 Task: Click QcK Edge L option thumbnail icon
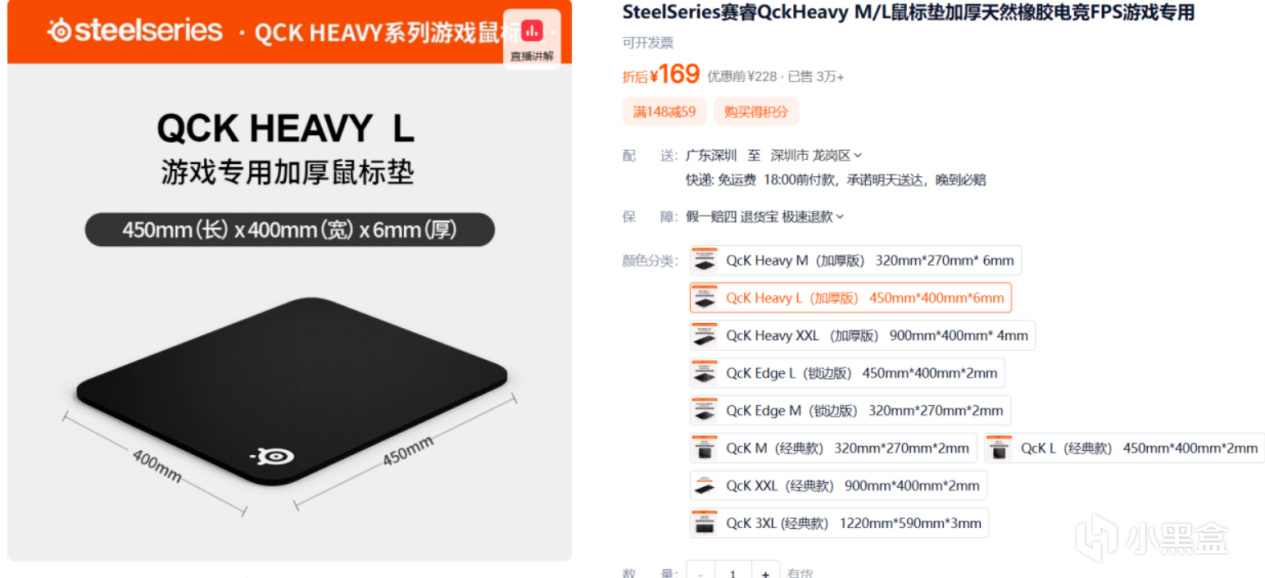tap(705, 373)
